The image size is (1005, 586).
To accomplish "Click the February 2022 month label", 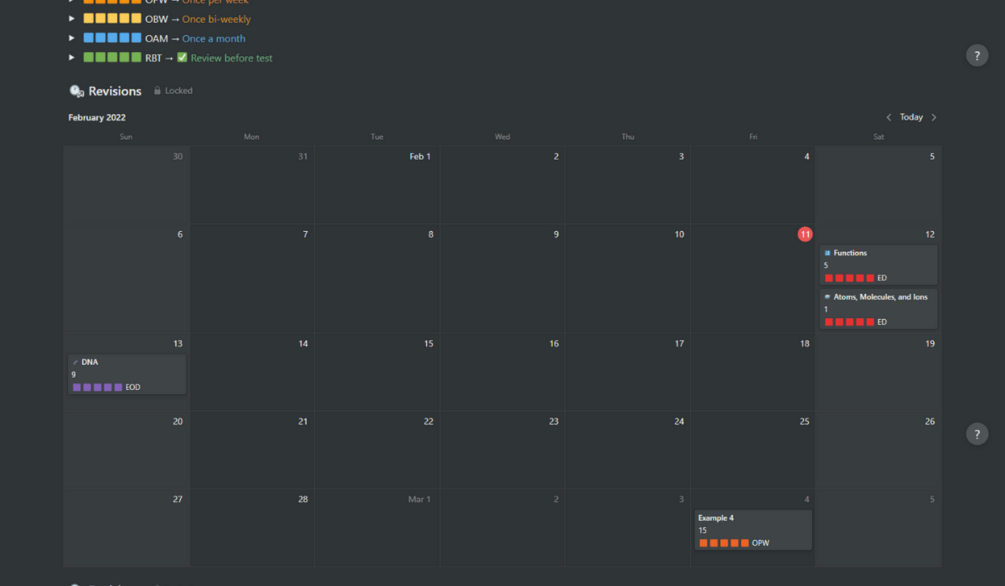I will [97, 117].
